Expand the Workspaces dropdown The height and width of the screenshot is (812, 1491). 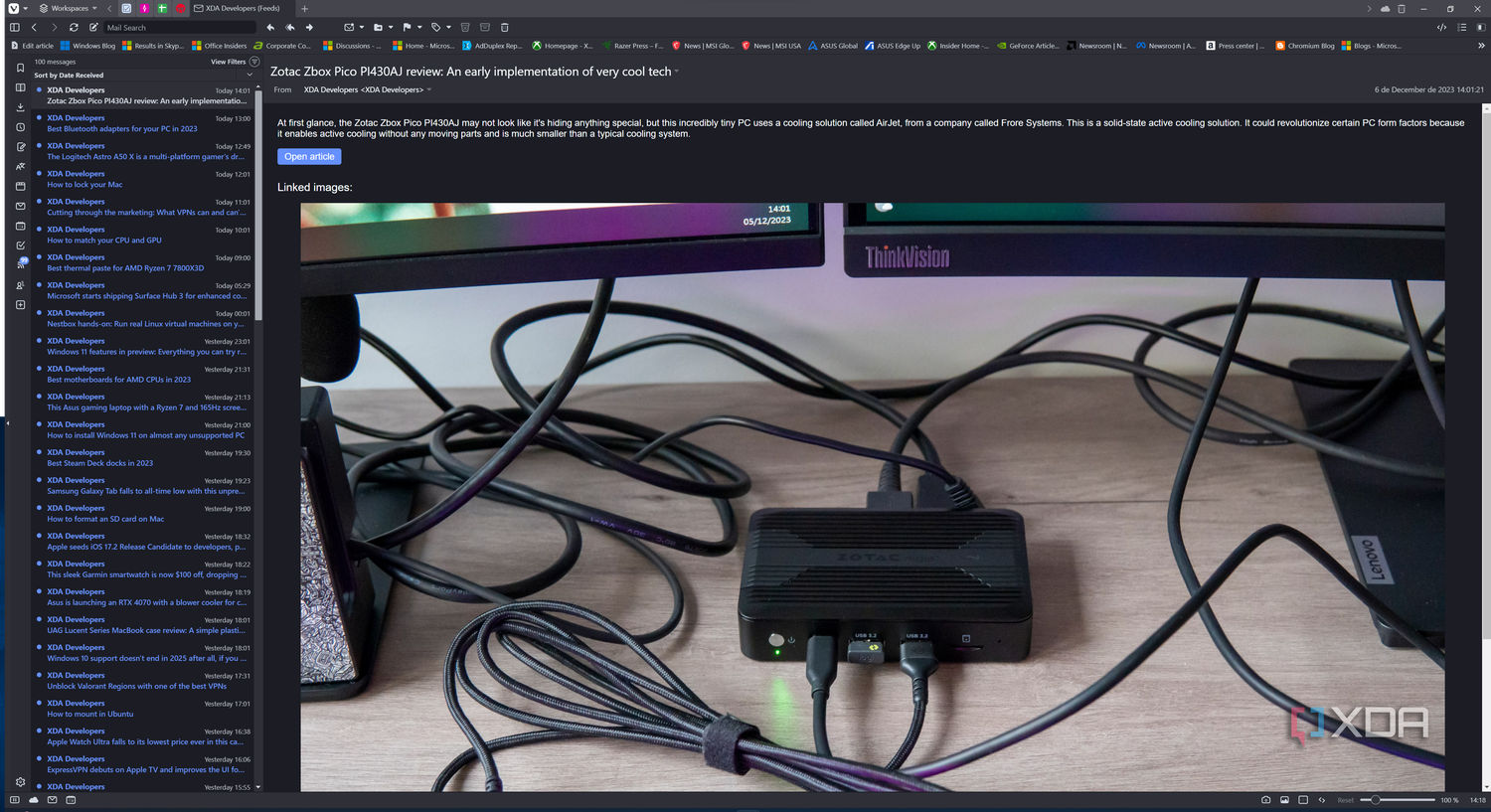tap(69, 8)
